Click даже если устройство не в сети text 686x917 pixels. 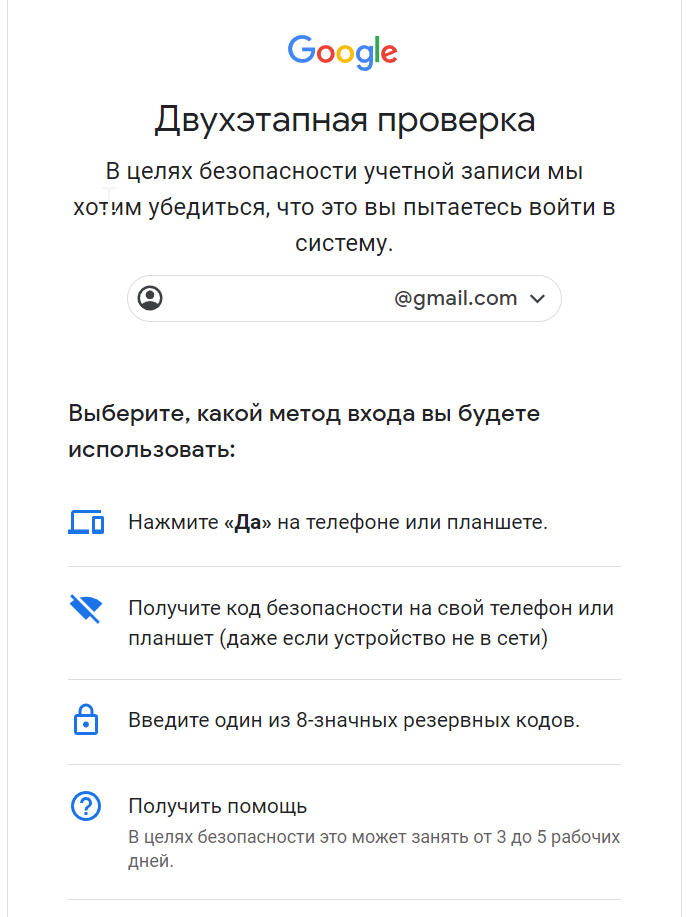click(384, 638)
